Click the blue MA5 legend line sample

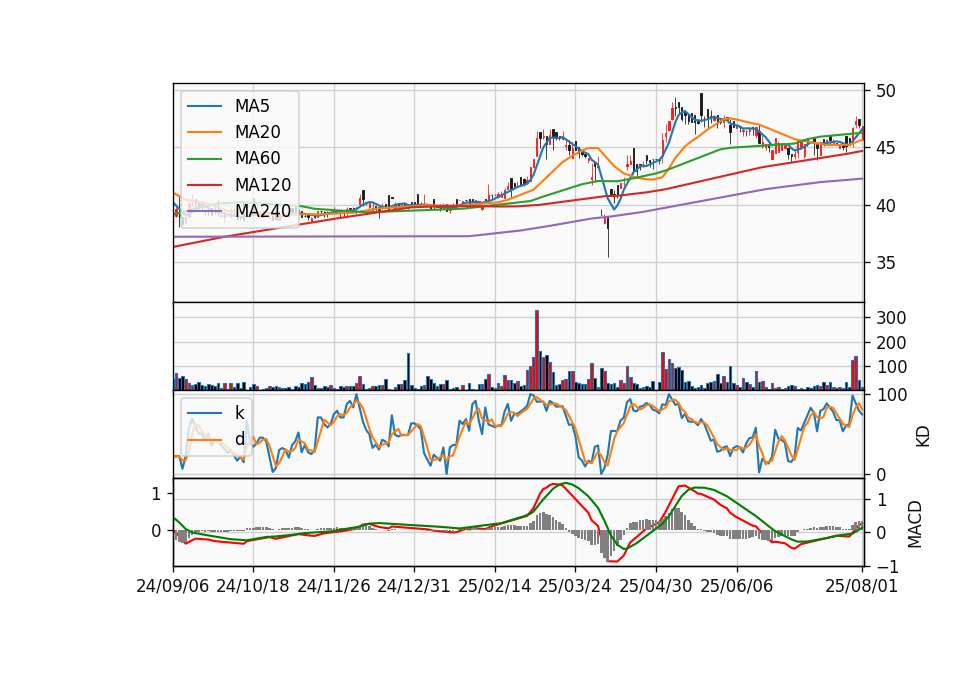point(204,107)
